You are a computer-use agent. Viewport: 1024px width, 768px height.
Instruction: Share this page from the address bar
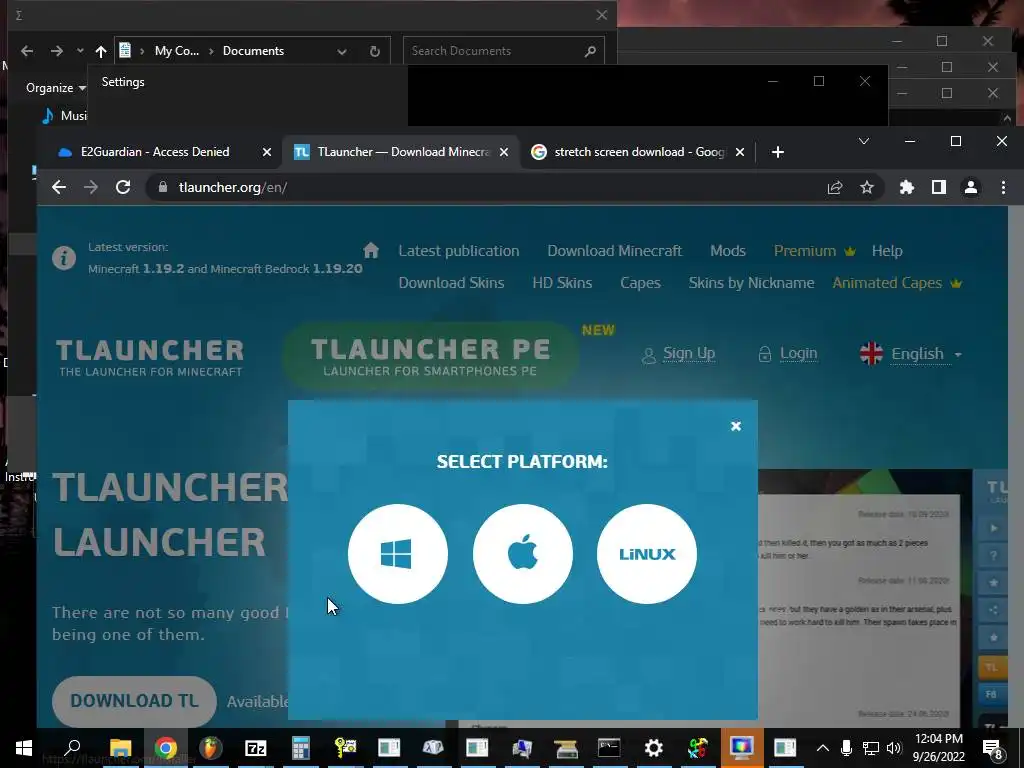pyautogui.click(x=835, y=187)
